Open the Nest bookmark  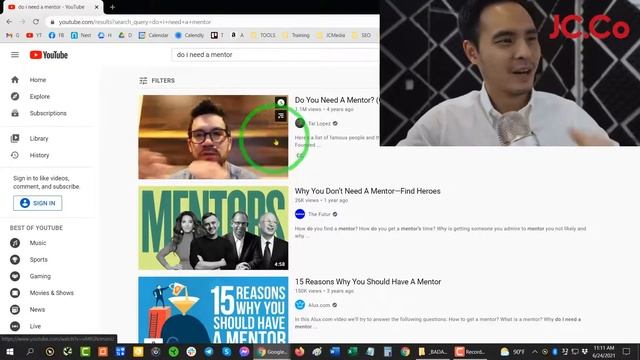click(81, 36)
